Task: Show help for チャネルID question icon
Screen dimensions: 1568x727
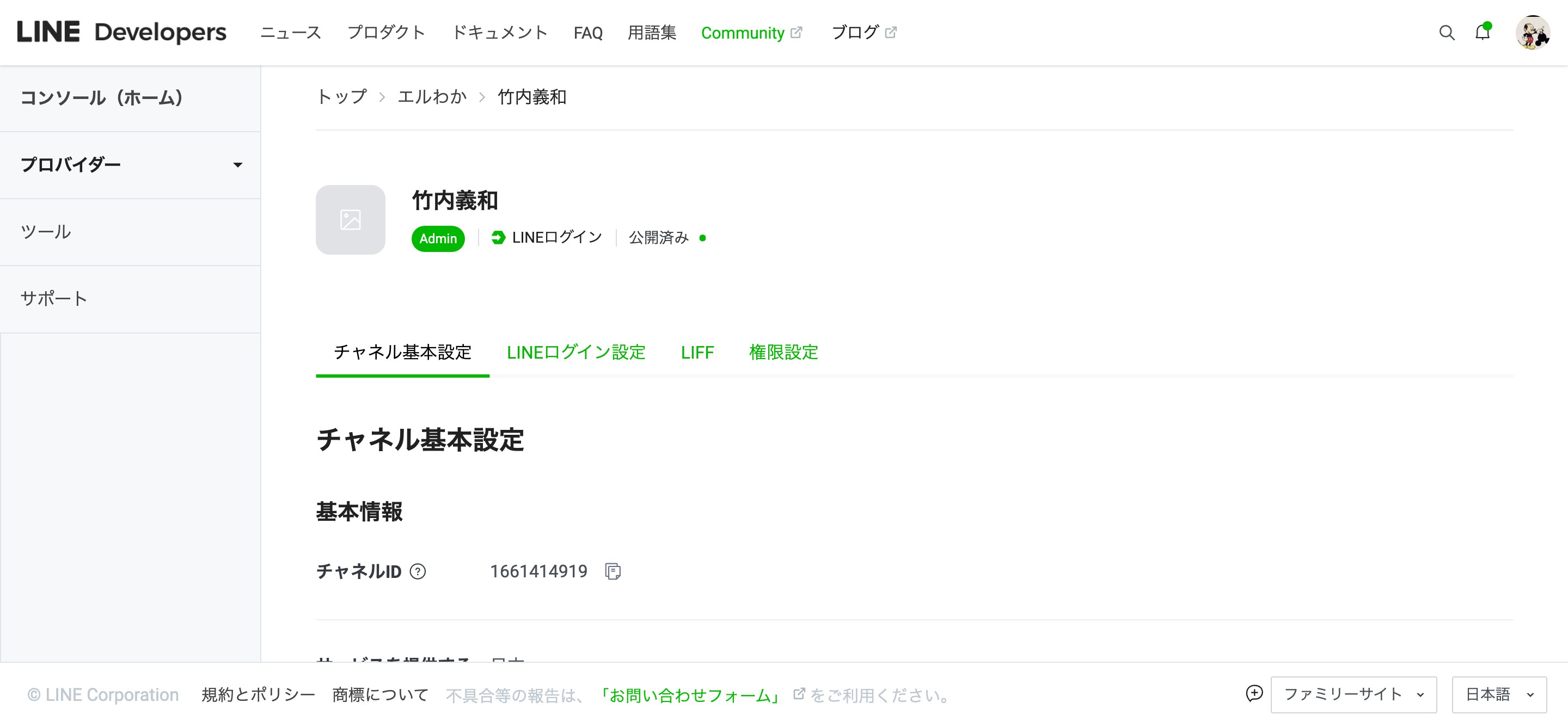Action: [418, 571]
